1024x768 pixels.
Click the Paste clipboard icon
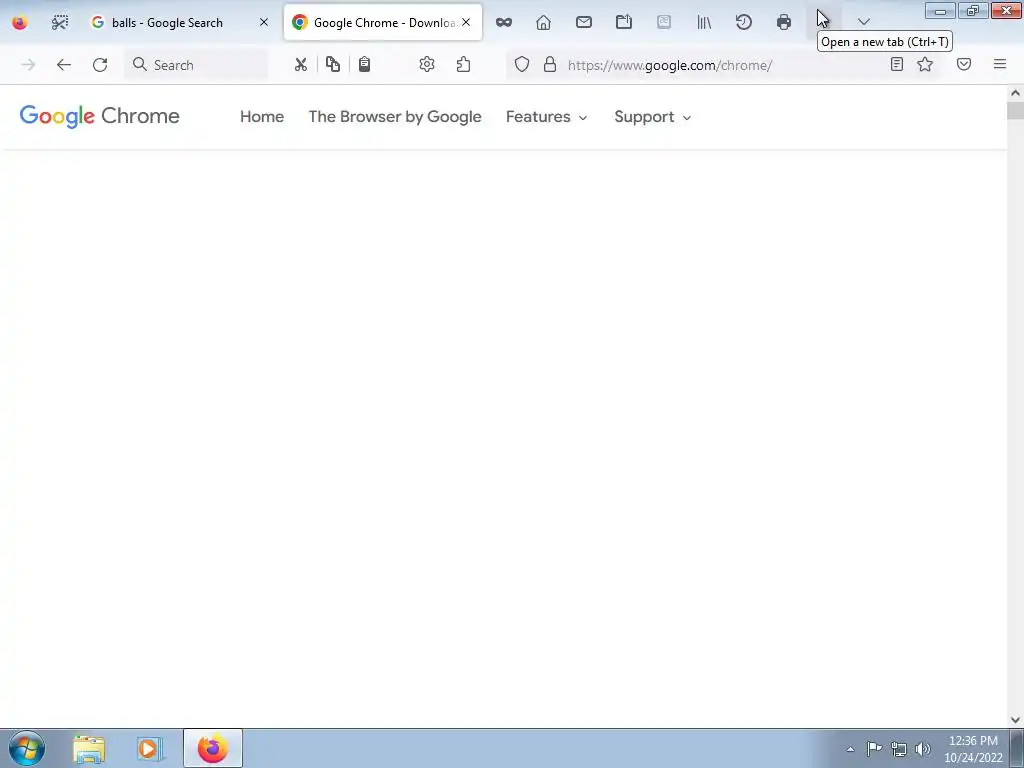[364, 65]
